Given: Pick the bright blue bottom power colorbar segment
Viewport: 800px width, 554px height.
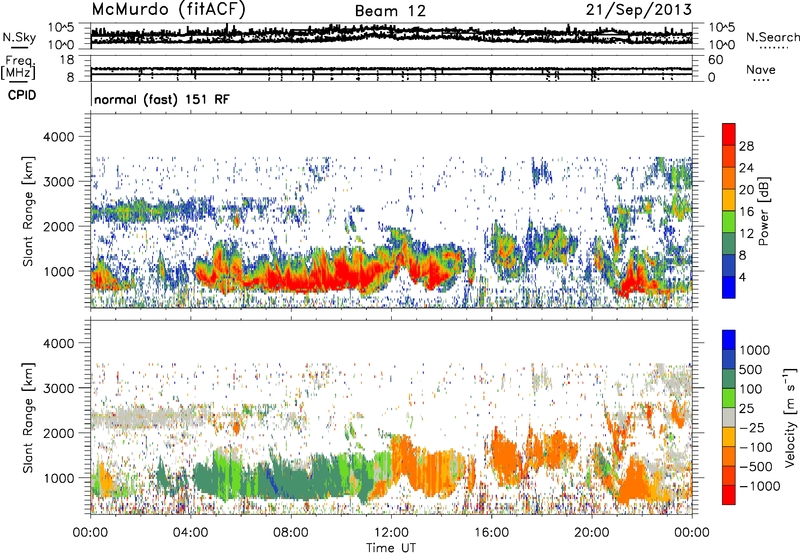Looking at the screenshot, I should [729, 287].
